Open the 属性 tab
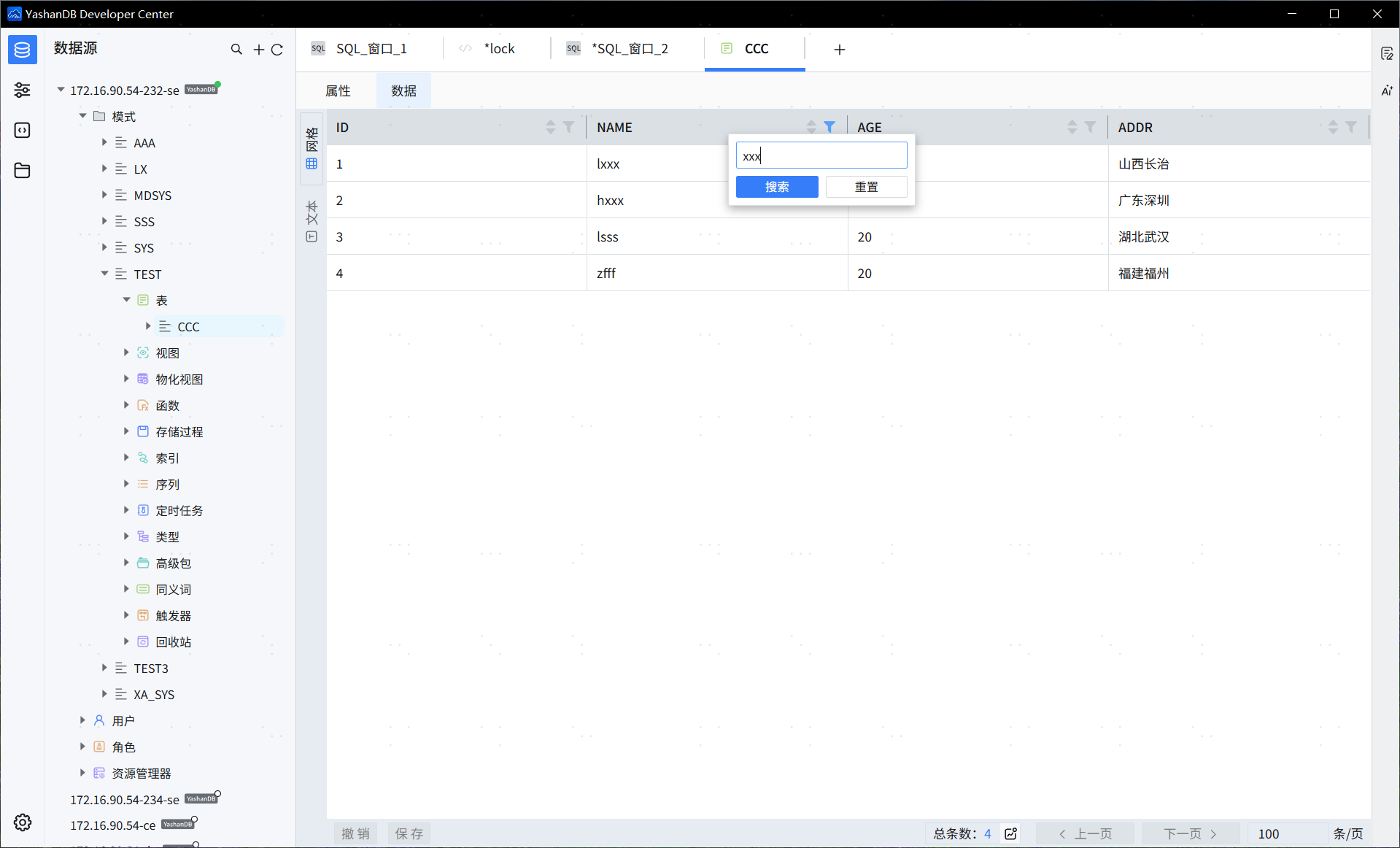 tap(338, 90)
